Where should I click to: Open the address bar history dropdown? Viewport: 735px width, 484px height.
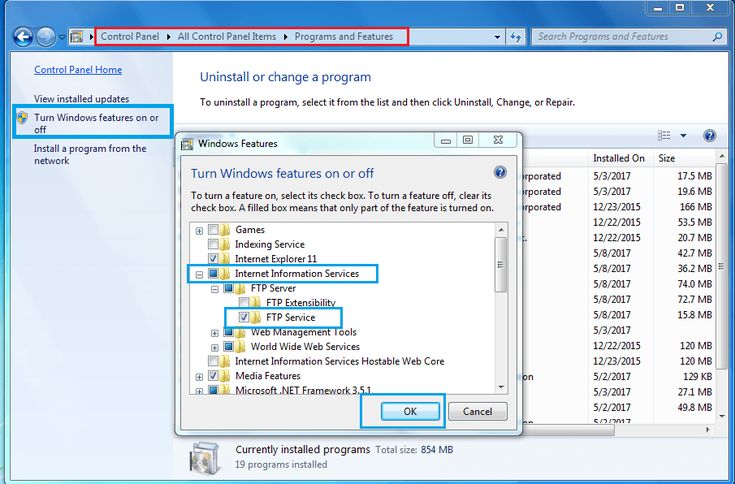(497, 37)
